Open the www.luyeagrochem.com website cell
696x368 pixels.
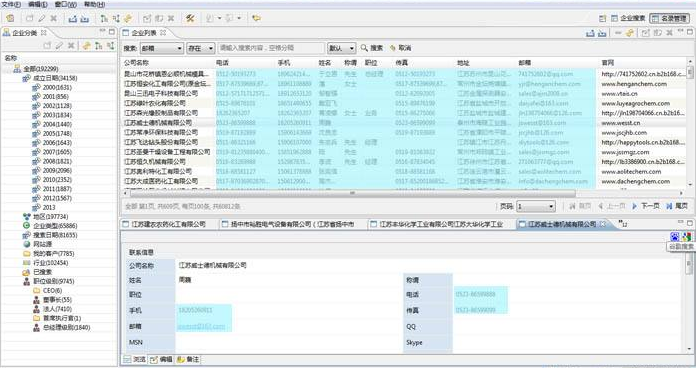point(636,103)
